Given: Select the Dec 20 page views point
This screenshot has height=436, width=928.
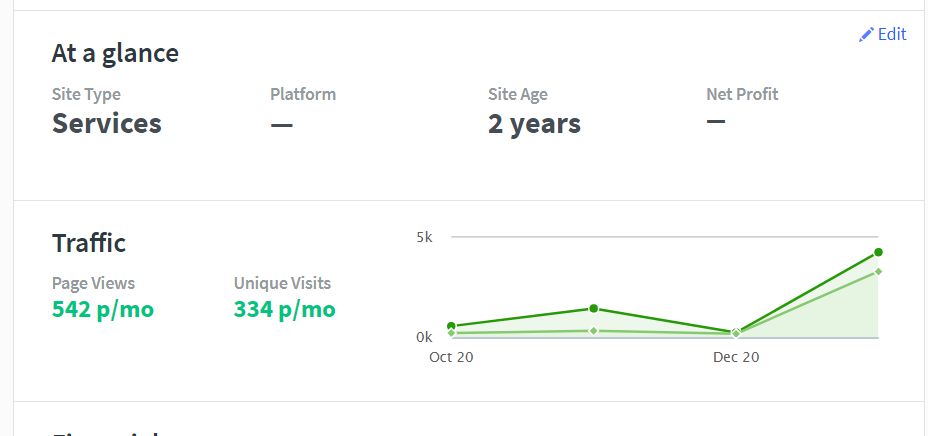Looking at the screenshot, I should click(736, 332).
